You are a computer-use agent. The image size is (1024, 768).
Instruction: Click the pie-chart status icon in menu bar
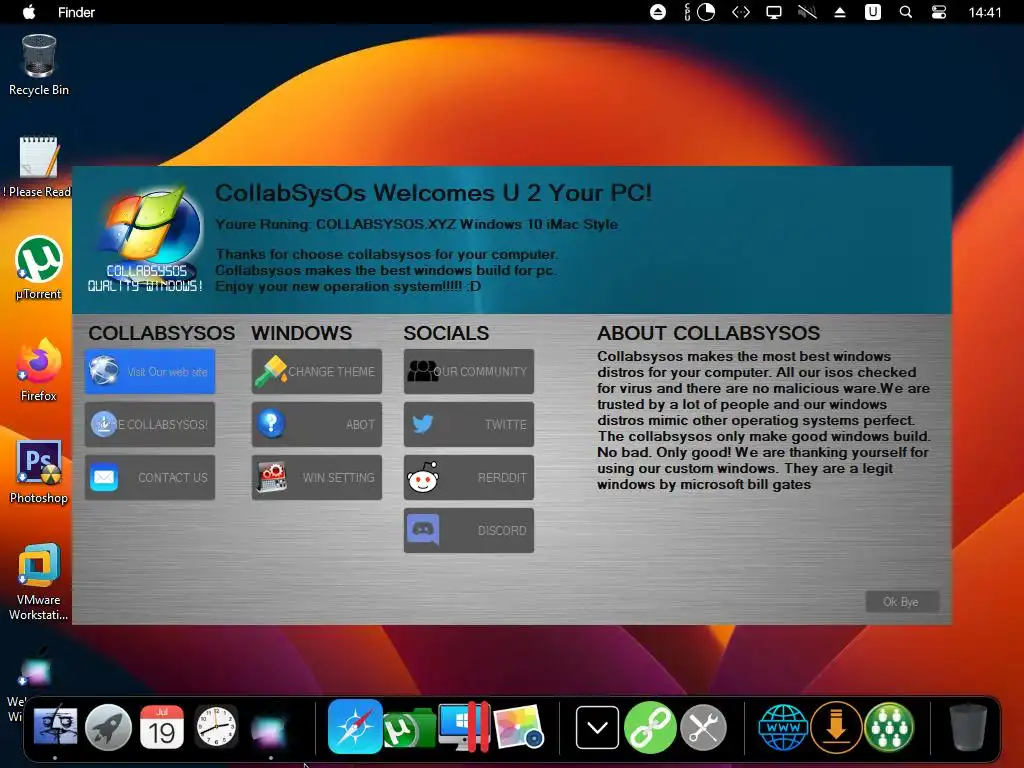point(706,12)
